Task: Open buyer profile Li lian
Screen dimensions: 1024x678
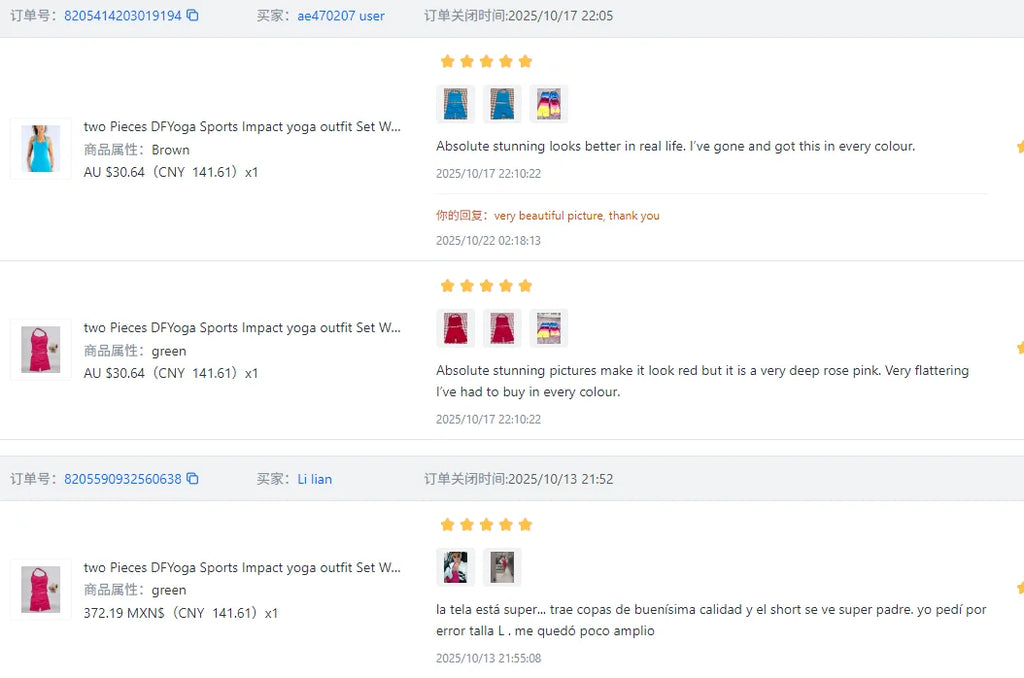Action: (x=315, y=479)
